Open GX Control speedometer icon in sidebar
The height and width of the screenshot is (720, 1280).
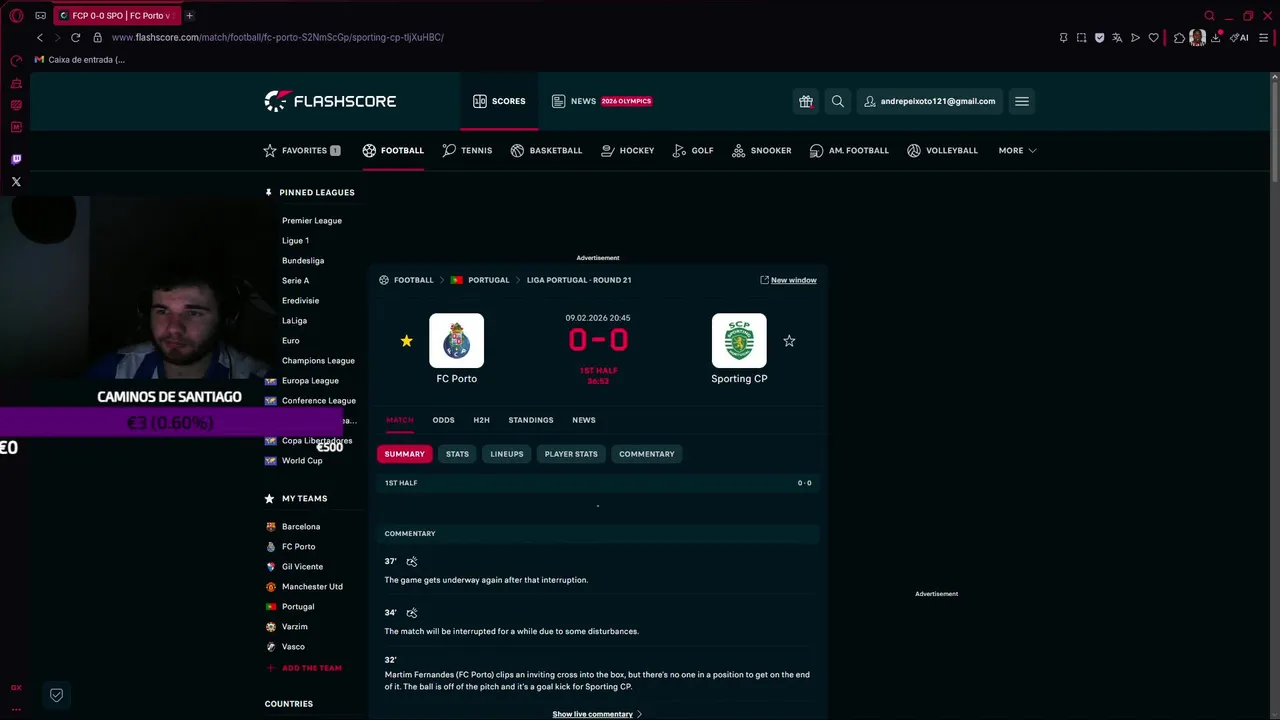tap(16, 61)
